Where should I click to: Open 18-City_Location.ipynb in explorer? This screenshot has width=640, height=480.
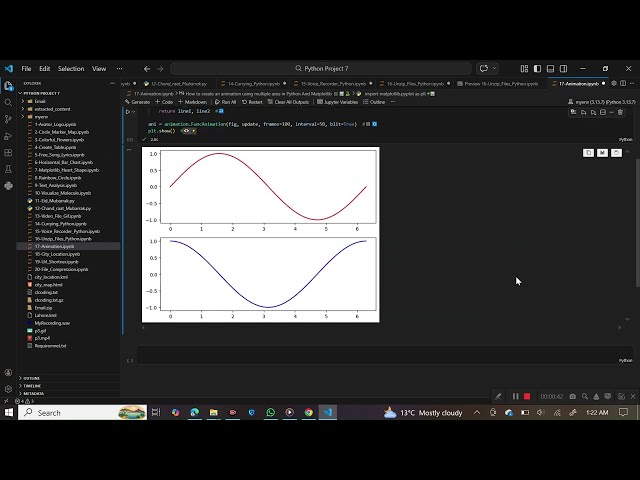click(57, 254)
